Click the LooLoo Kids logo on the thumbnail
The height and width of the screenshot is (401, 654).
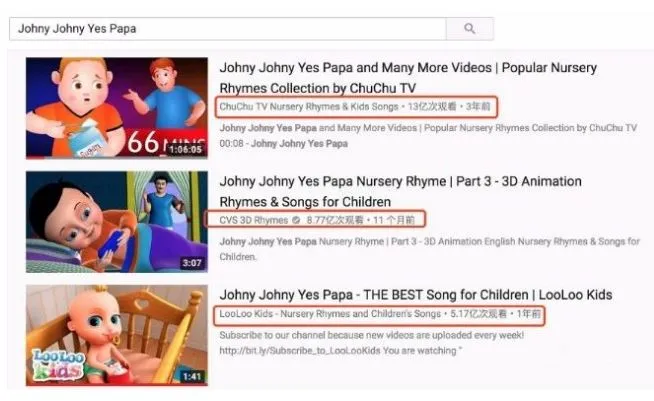(58, 364)
